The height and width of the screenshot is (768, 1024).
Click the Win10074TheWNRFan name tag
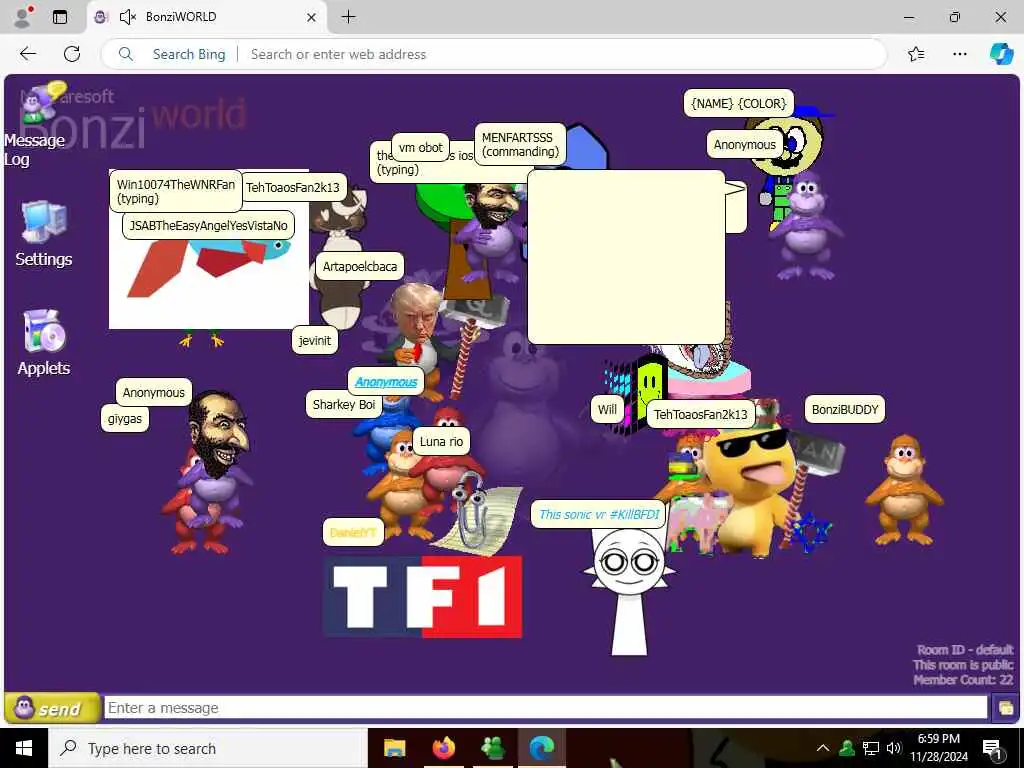tap(176, 191)
